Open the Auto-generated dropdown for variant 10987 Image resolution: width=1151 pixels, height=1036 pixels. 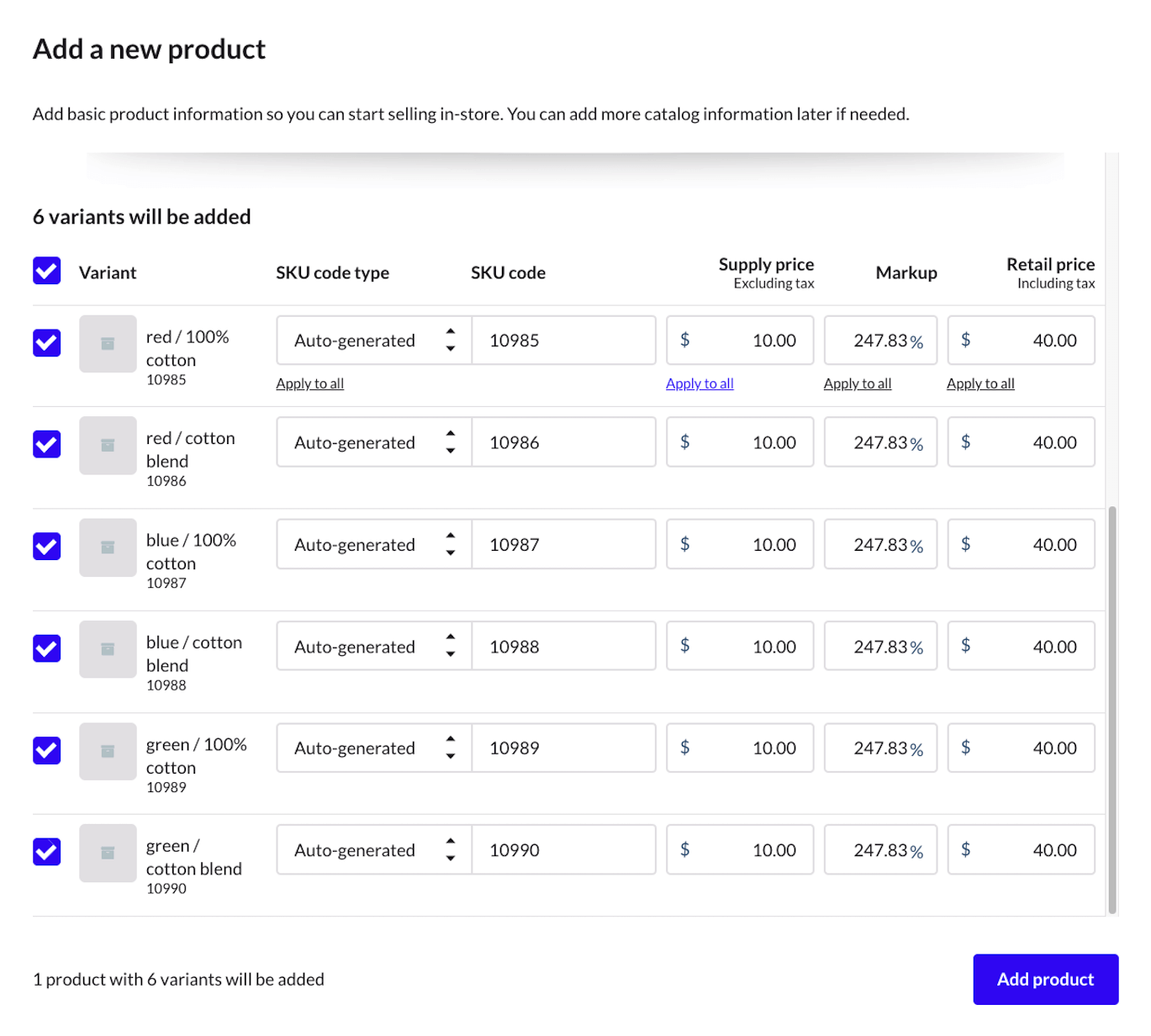coord(372,544)
